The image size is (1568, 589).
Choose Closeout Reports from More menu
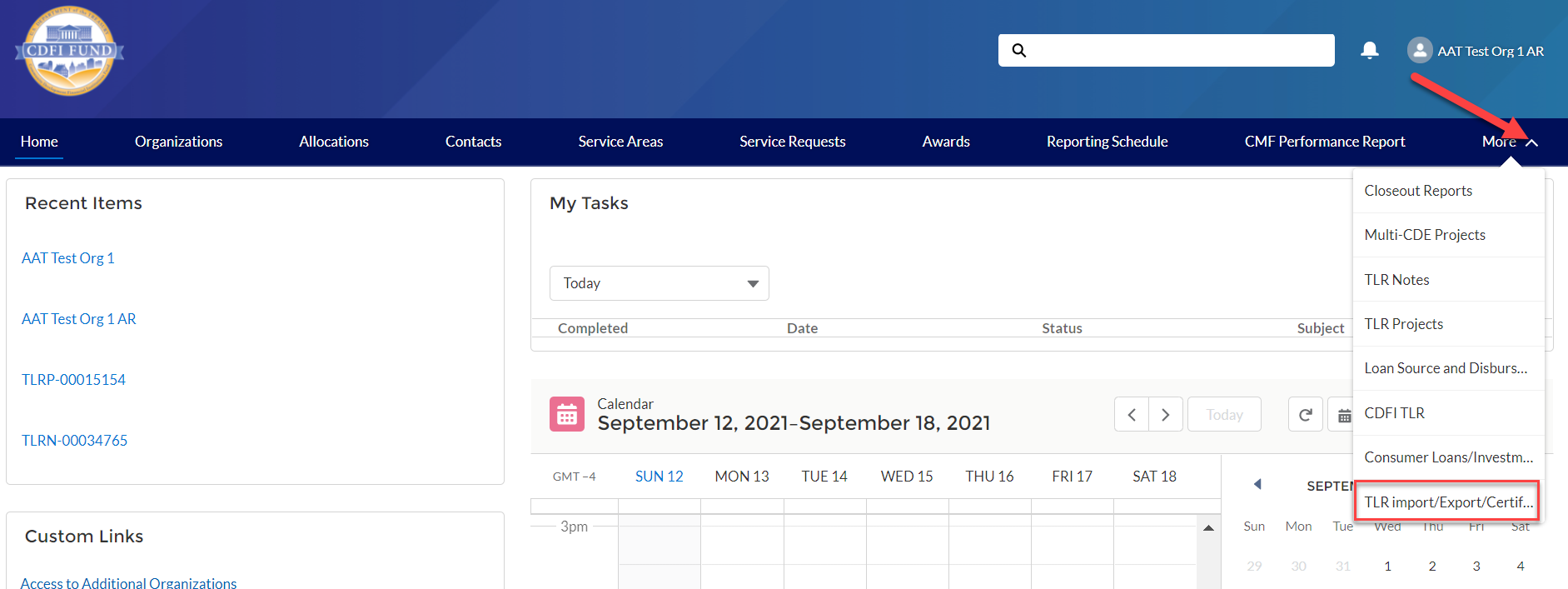(1418, 191)
